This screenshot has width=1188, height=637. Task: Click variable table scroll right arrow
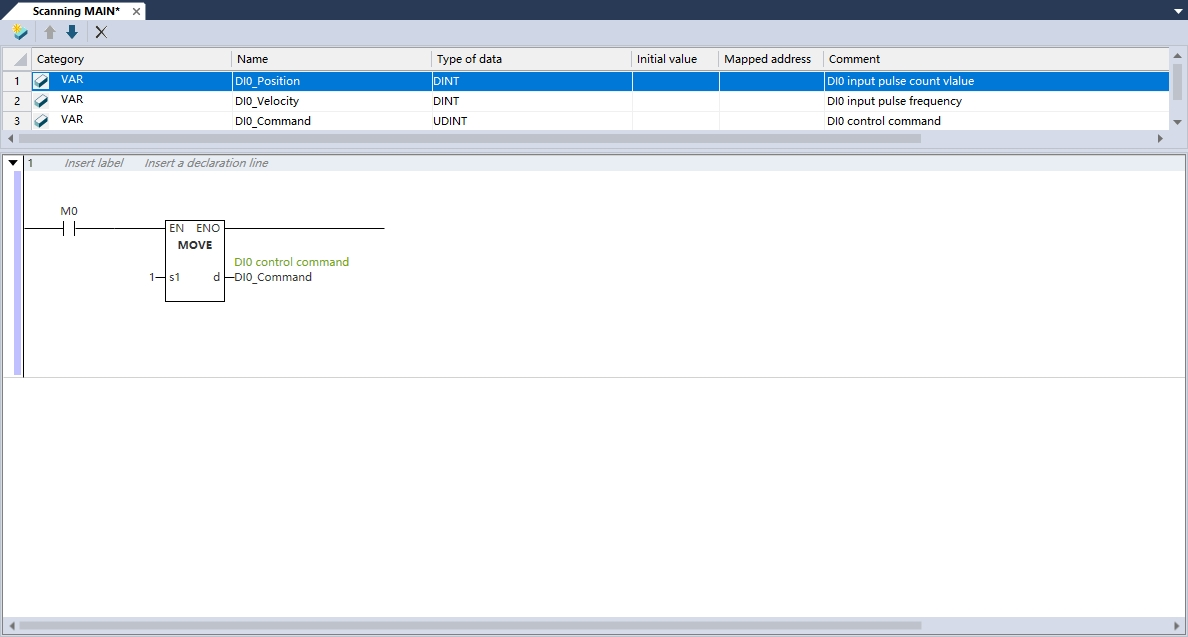(1160, 139)
